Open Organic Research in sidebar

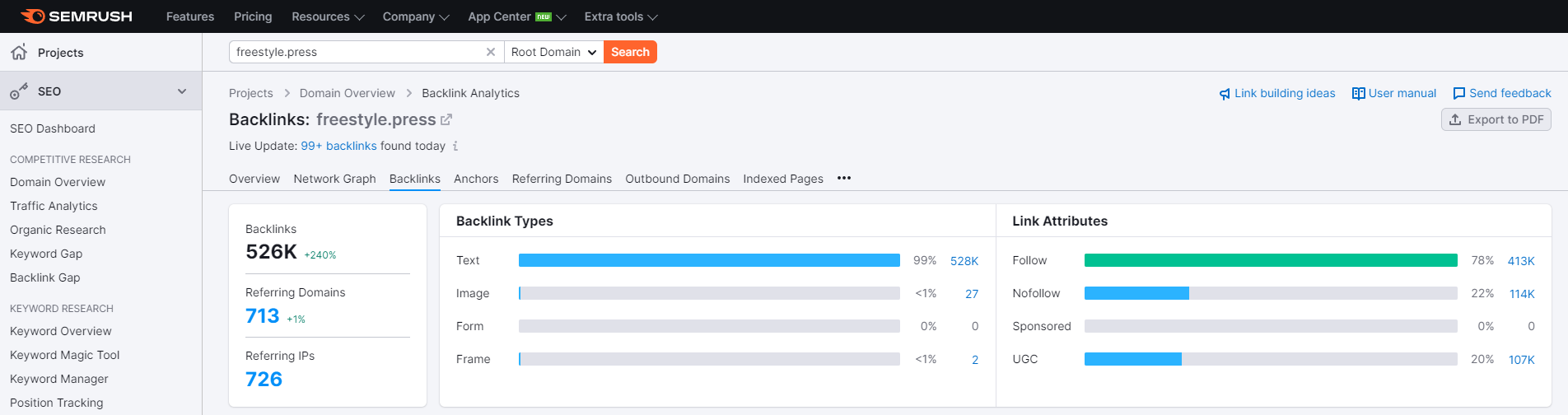[58, 230]
